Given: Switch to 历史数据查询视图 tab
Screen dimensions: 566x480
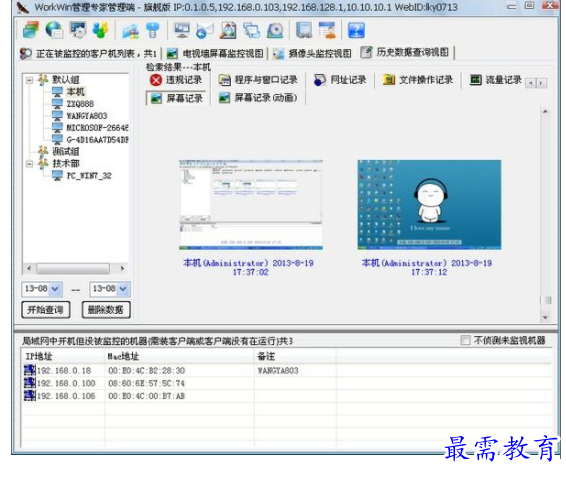Looking at the screenshot, I should [x=406, y=52].
